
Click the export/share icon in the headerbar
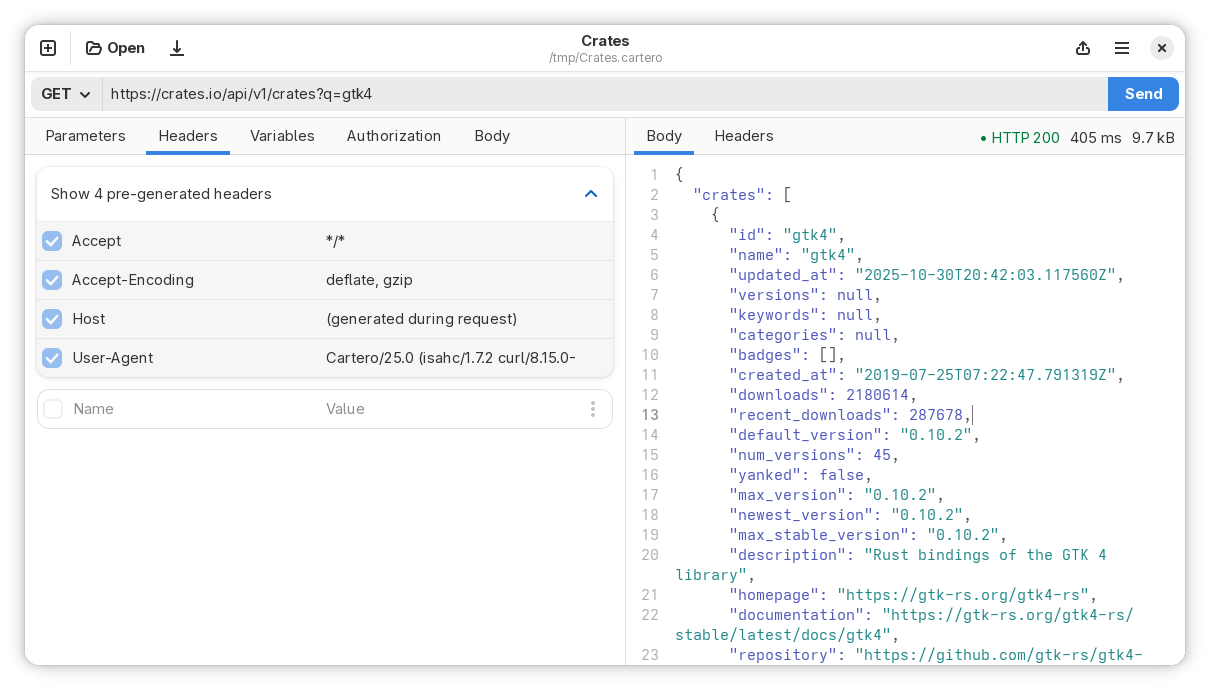[1082, 47]
